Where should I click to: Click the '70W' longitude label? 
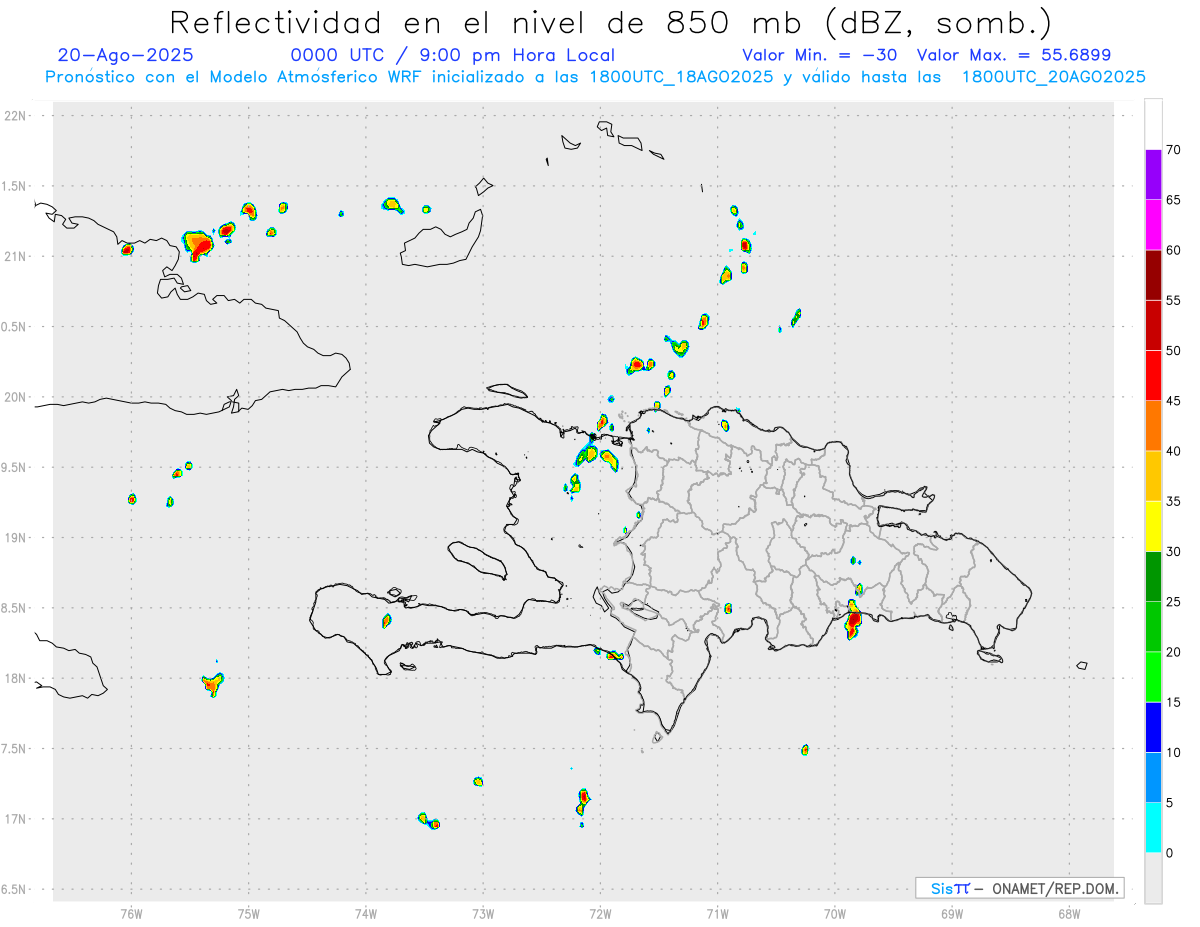[835, 913]
